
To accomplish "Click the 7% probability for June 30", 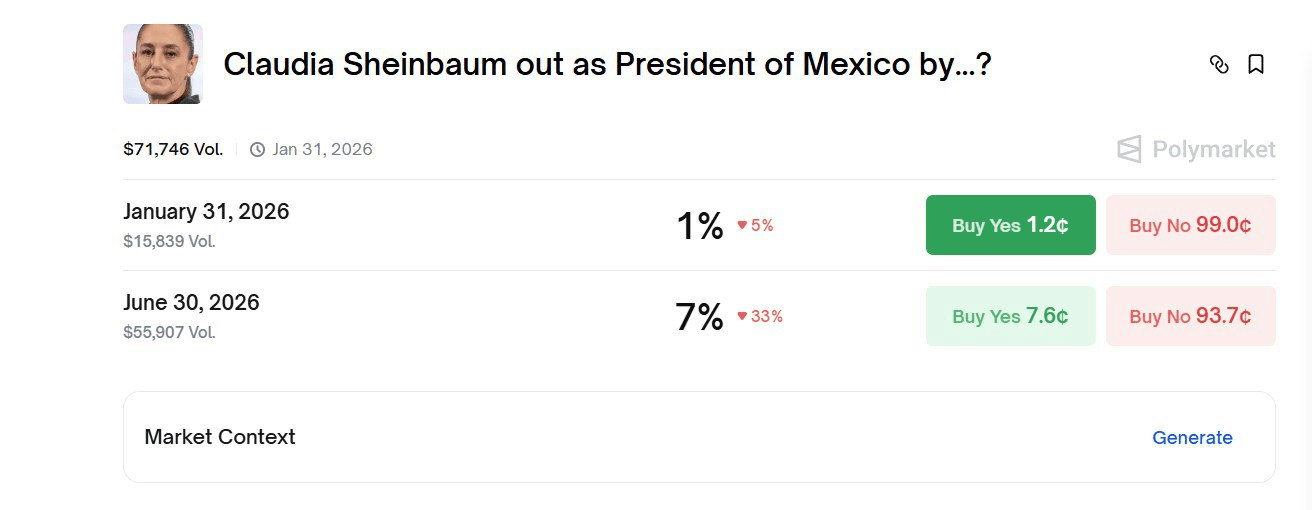I will coord(699,317).
